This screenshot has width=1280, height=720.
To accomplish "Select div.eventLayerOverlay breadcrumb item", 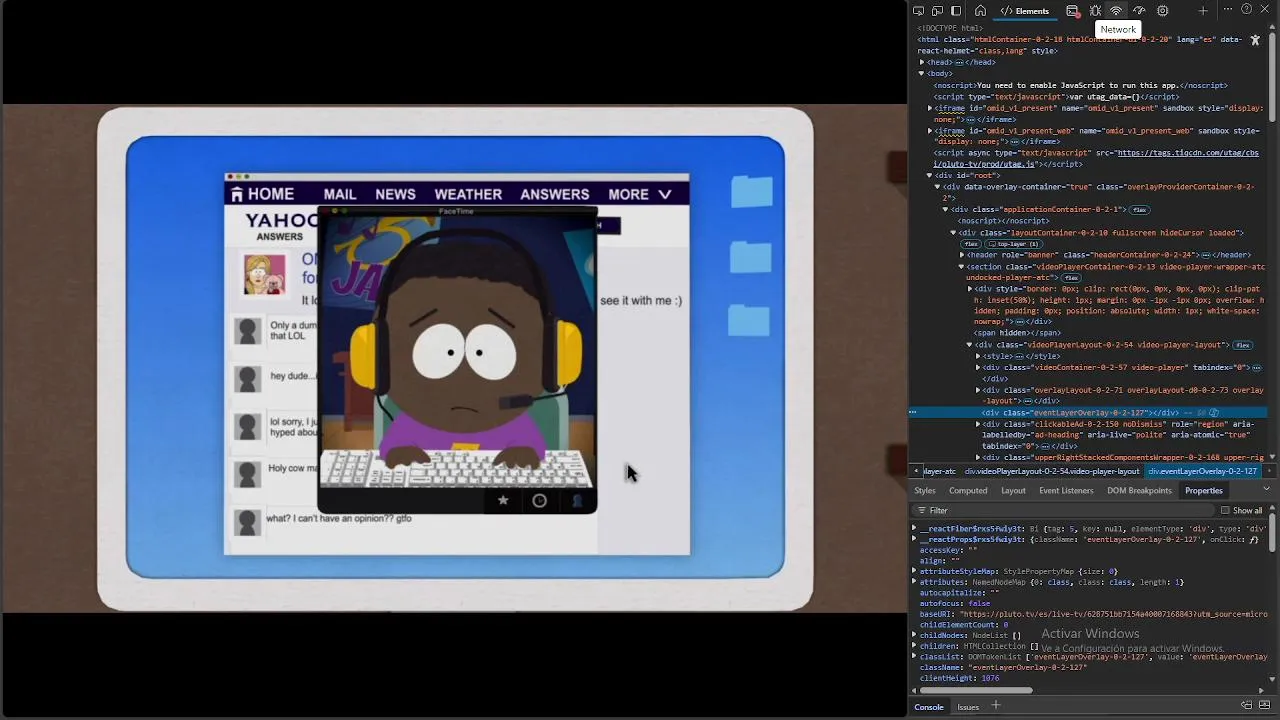I will click(x=1202, y=471).
